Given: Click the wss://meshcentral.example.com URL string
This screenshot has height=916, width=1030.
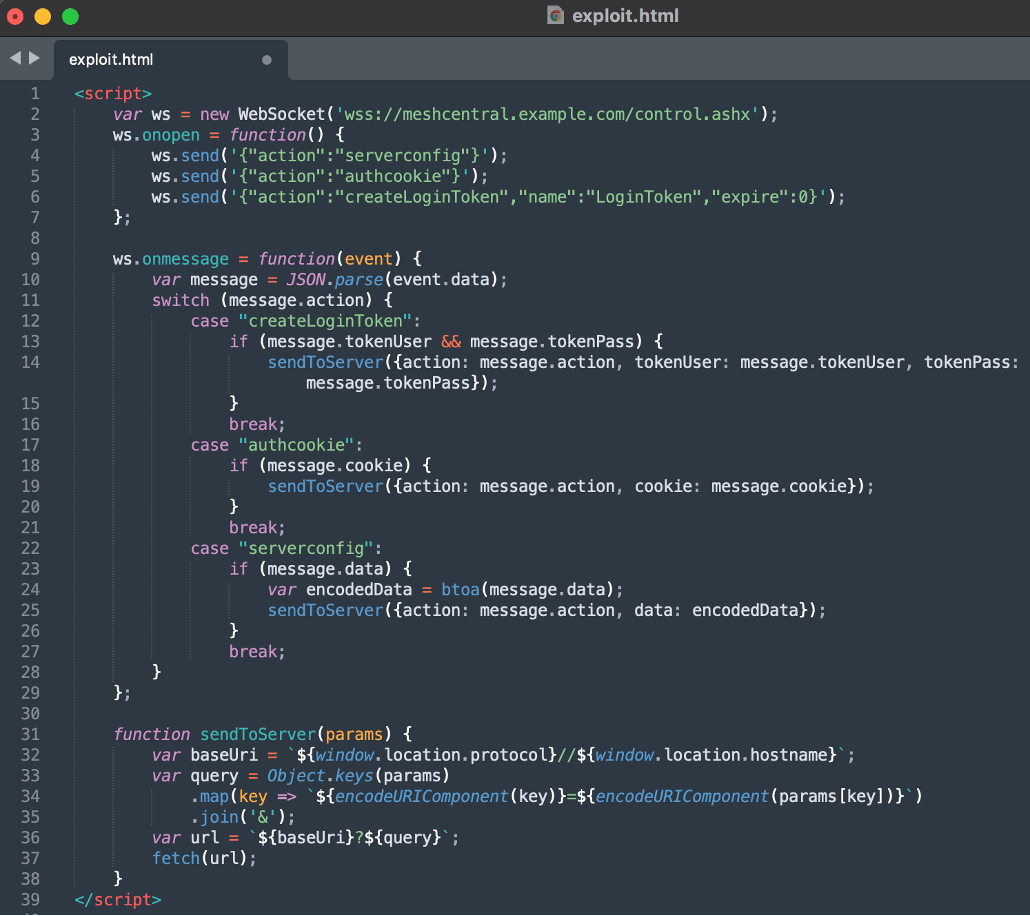Looking at the screenshot, I should click(548, 114).
